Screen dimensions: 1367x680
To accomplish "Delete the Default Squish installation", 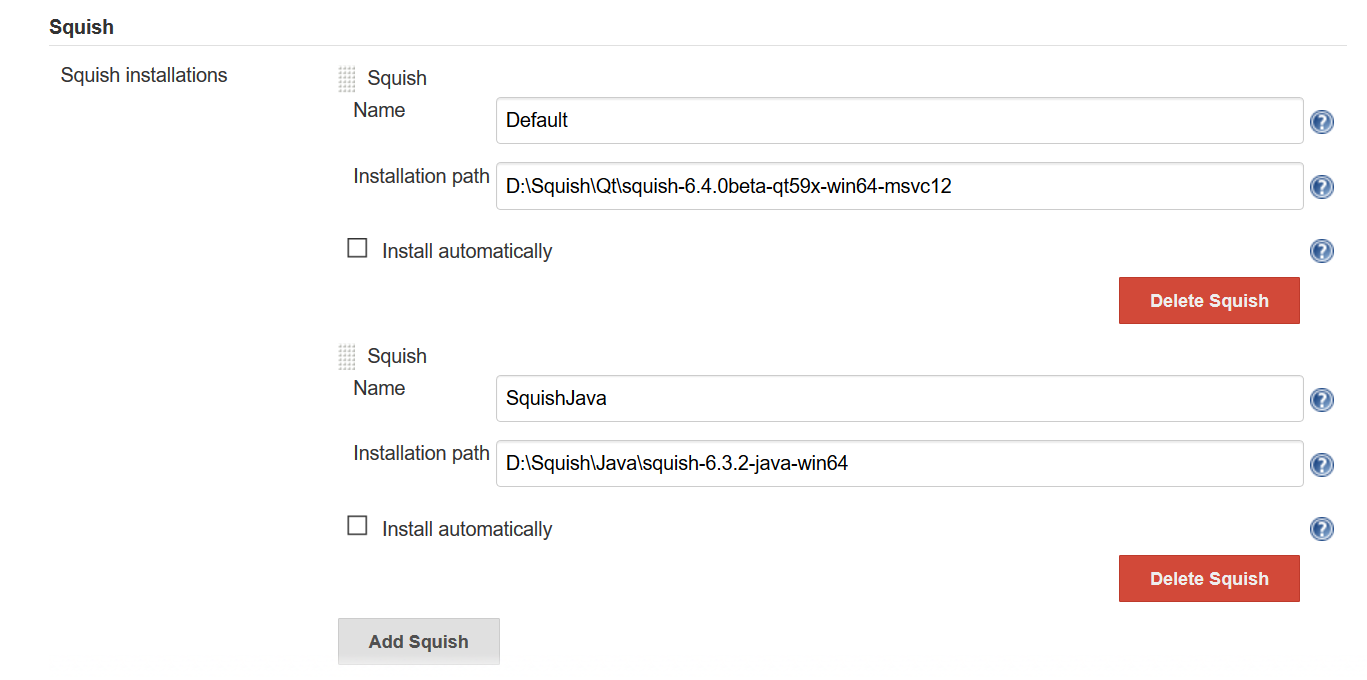I will 1208,301.
